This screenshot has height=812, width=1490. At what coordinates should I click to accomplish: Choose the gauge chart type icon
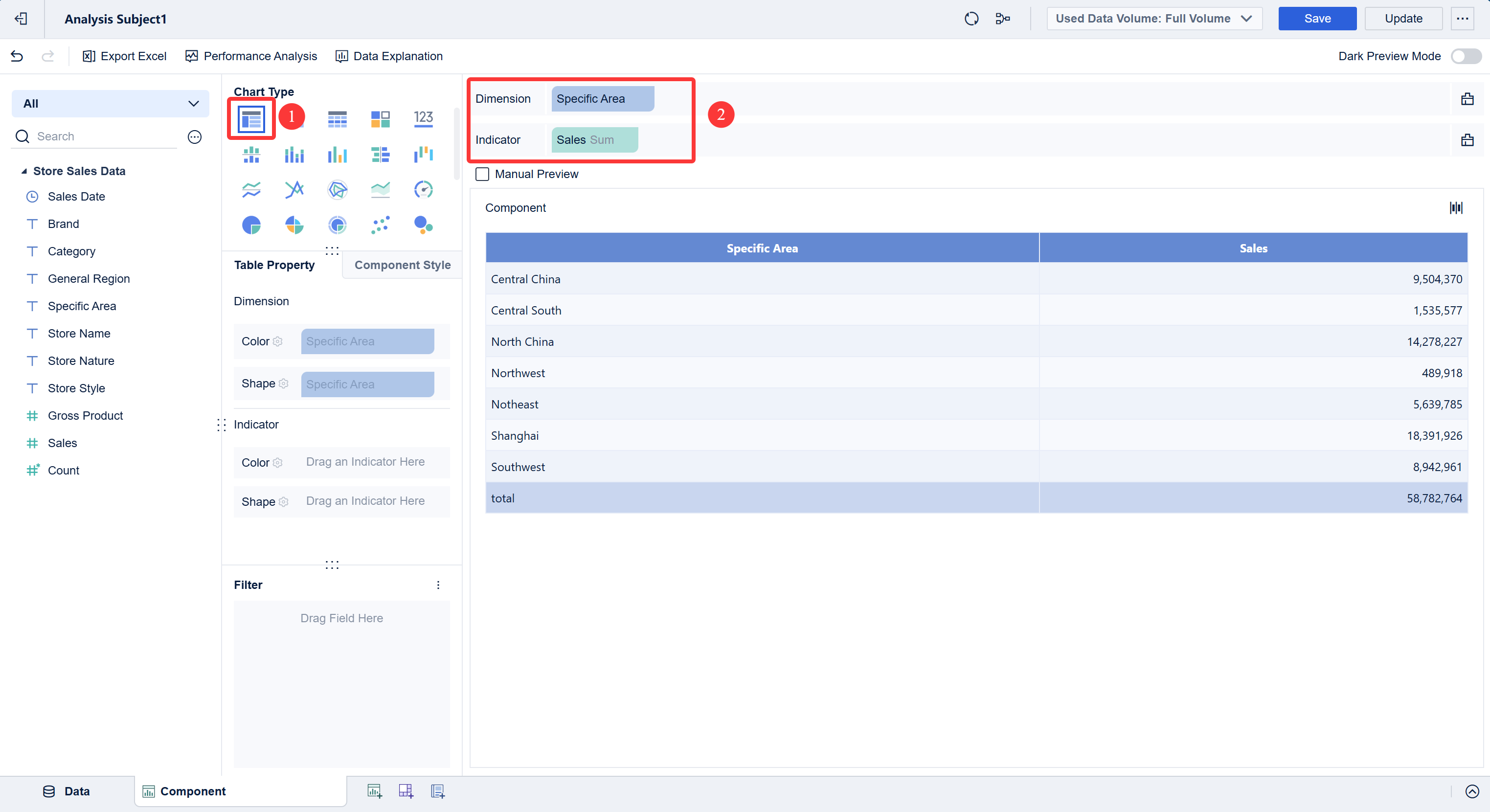pyautogui.click(x=424, y=189)
